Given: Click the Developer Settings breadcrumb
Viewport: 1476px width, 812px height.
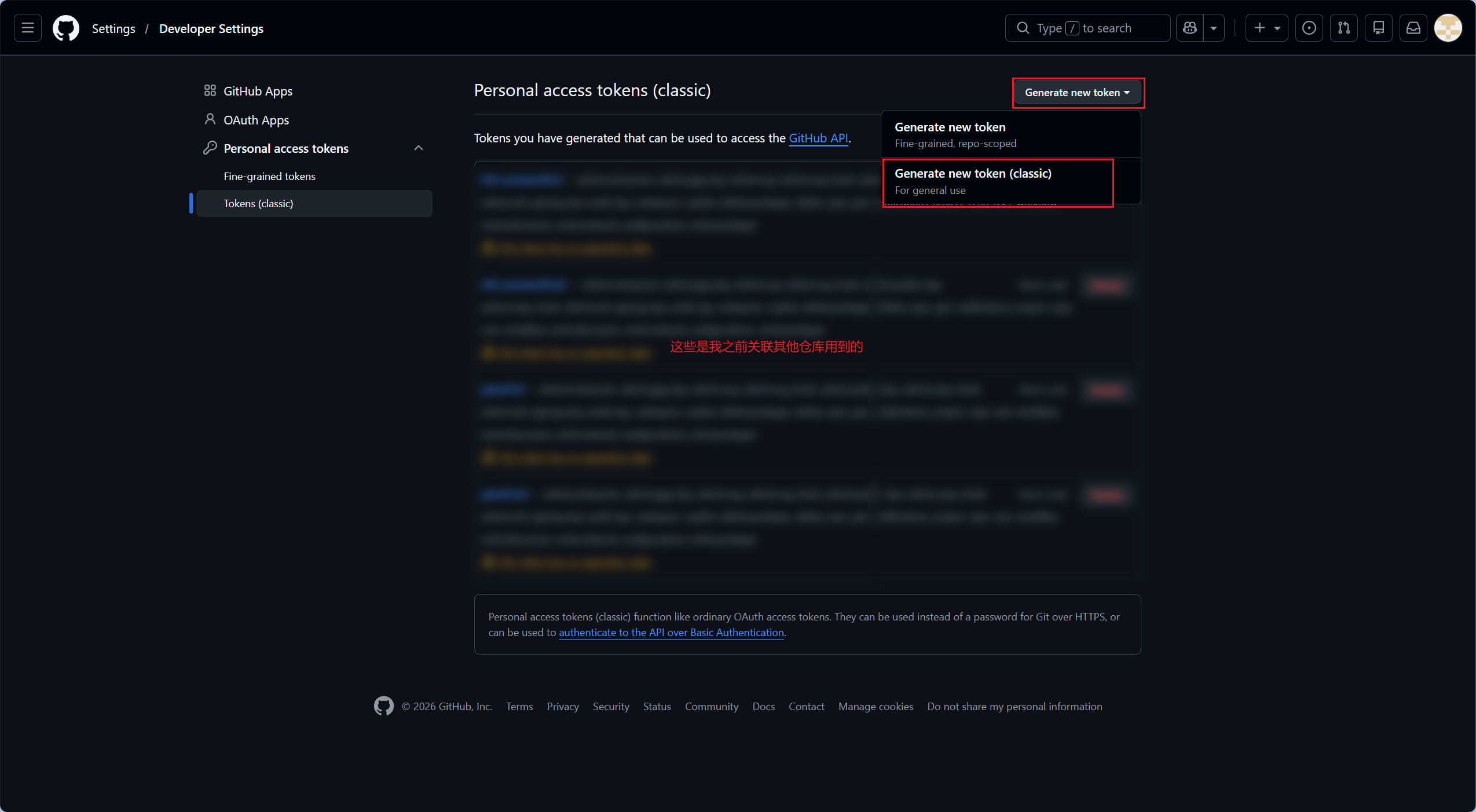Looking at the screenshot, I should coord(211,28).
